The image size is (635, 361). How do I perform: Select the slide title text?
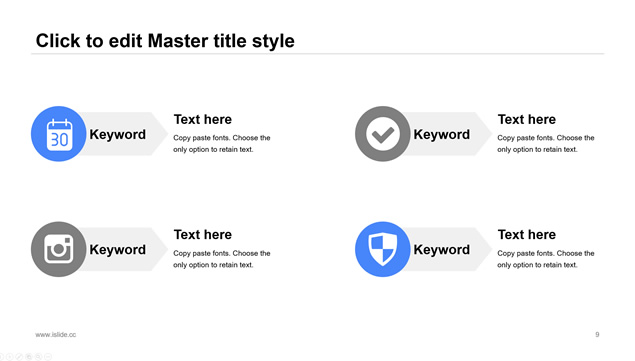tap(165, 41)
